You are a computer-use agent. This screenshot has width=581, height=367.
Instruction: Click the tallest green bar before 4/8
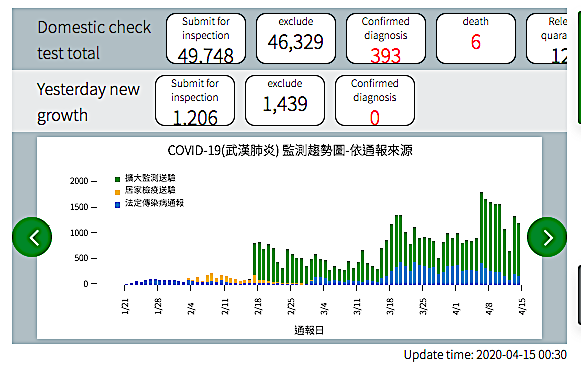tap(481, 228)
